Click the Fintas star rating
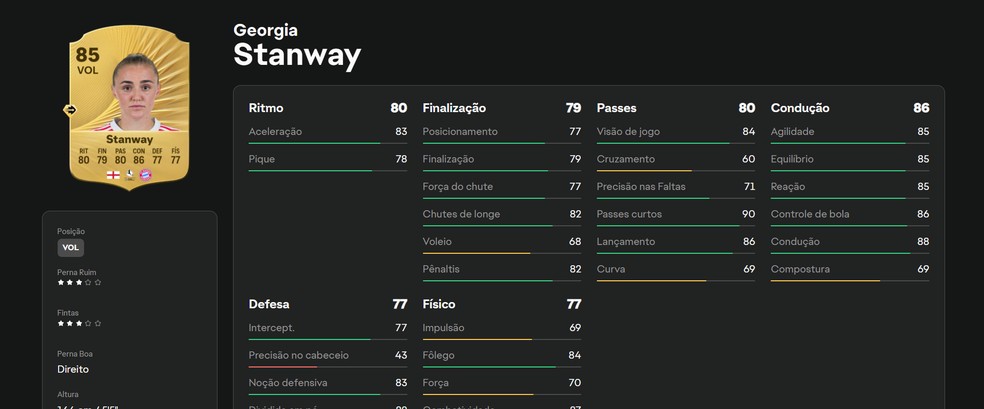Viewport: 984px width, 409px height. point(79,324)
